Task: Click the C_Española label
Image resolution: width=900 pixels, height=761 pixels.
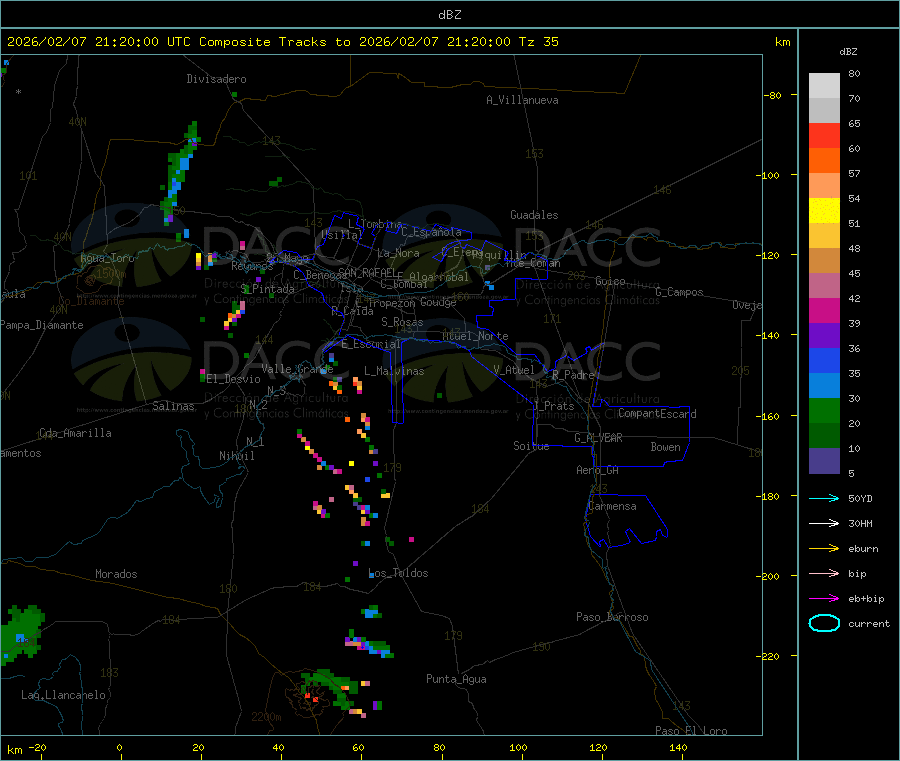Action: (432, 232)
